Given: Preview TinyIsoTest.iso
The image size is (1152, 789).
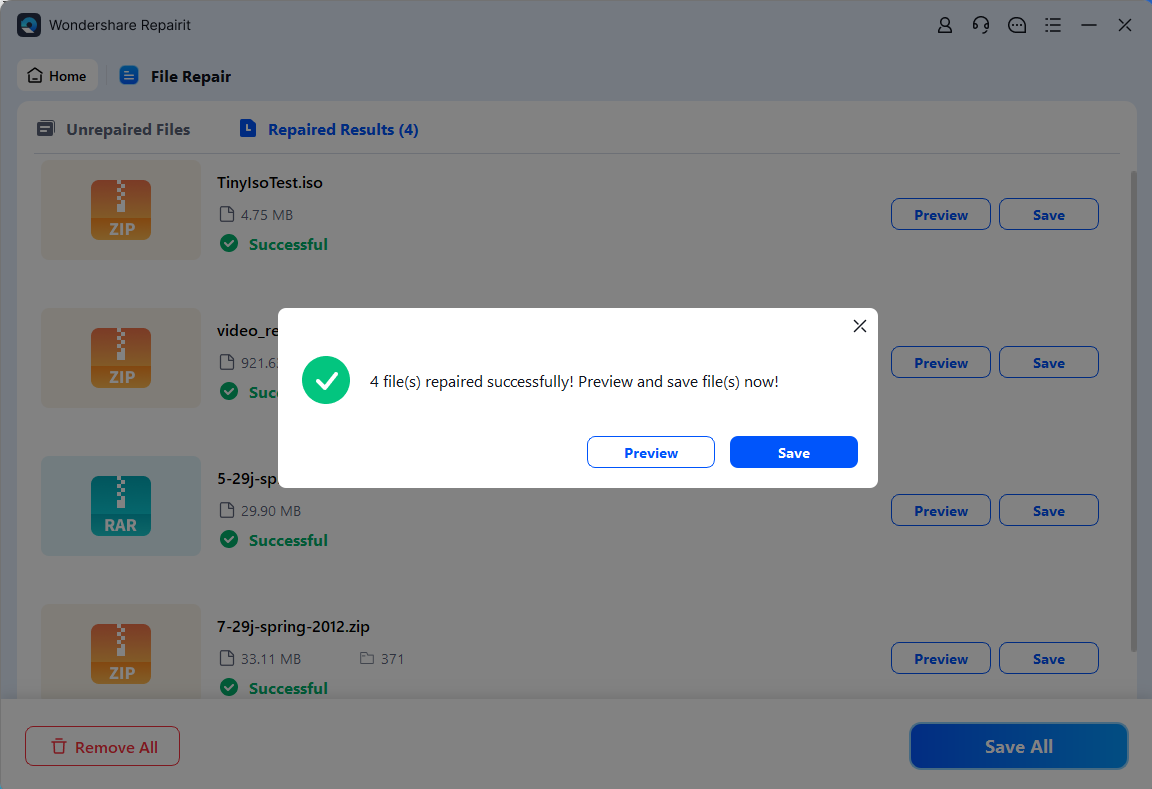Looking at the screenshot, I should pyautogui.click(x=940, y=215).
